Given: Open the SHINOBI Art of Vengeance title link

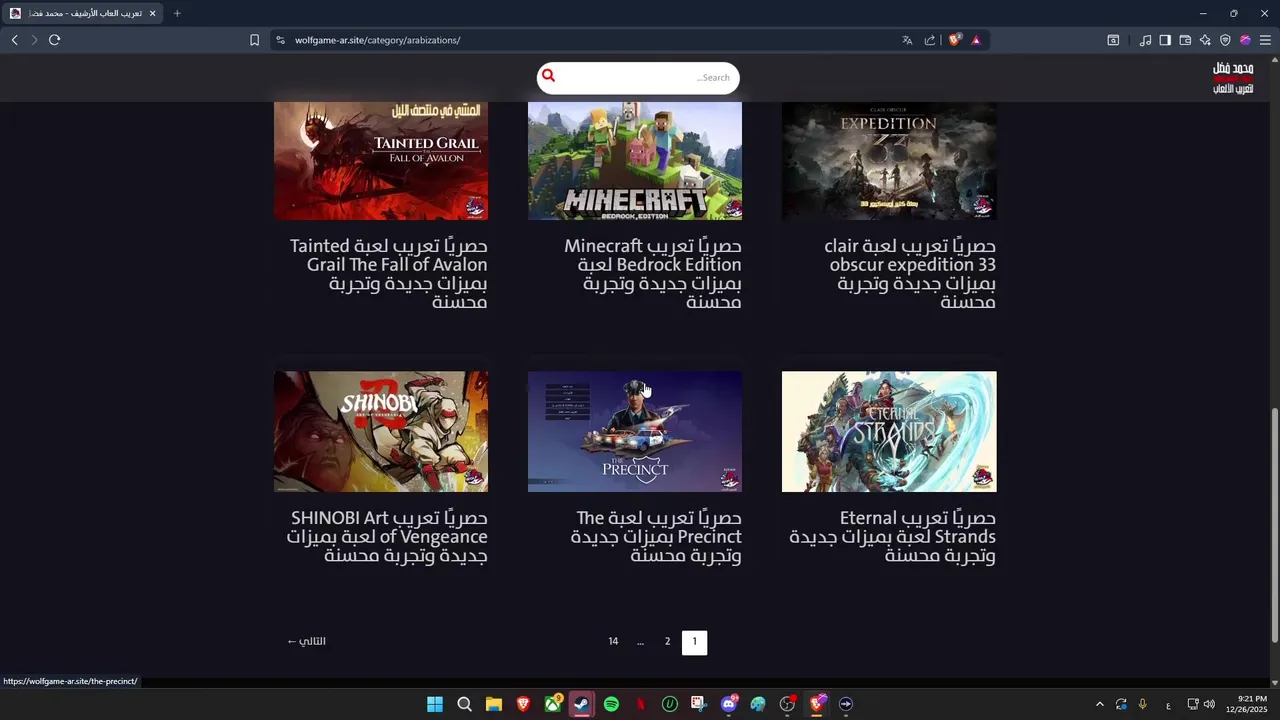Looking at the screenshot, I should click(x=387, y=537).
